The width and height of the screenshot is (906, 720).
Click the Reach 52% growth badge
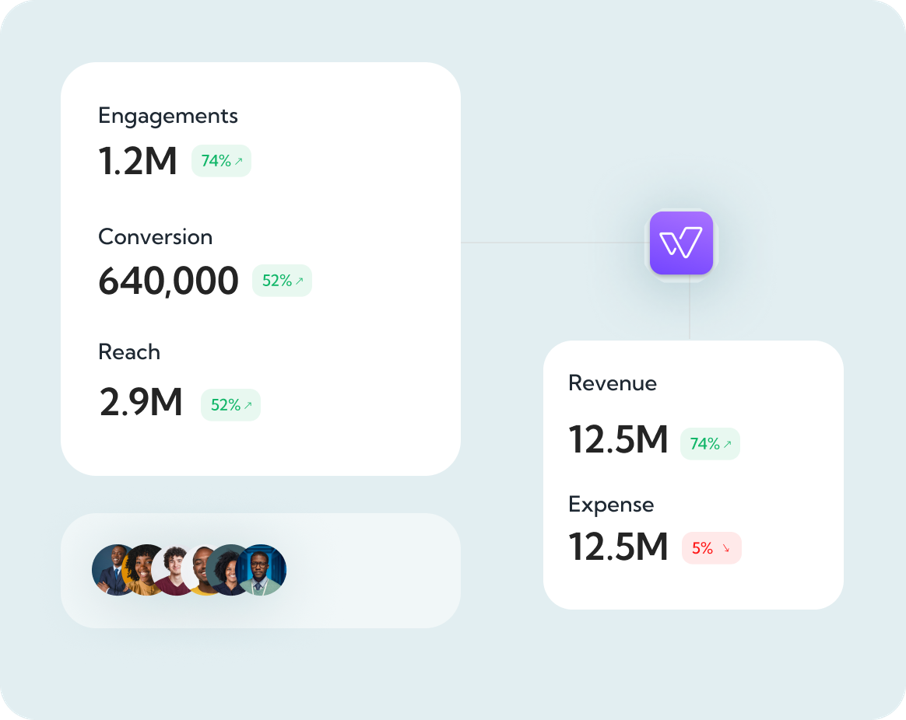(x=231, y=405)
